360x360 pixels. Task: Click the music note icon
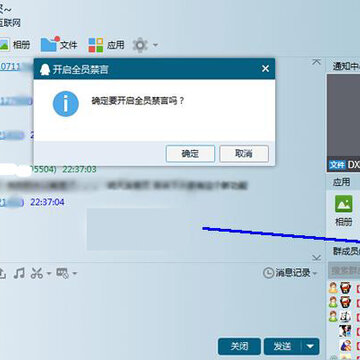point(19,273)
